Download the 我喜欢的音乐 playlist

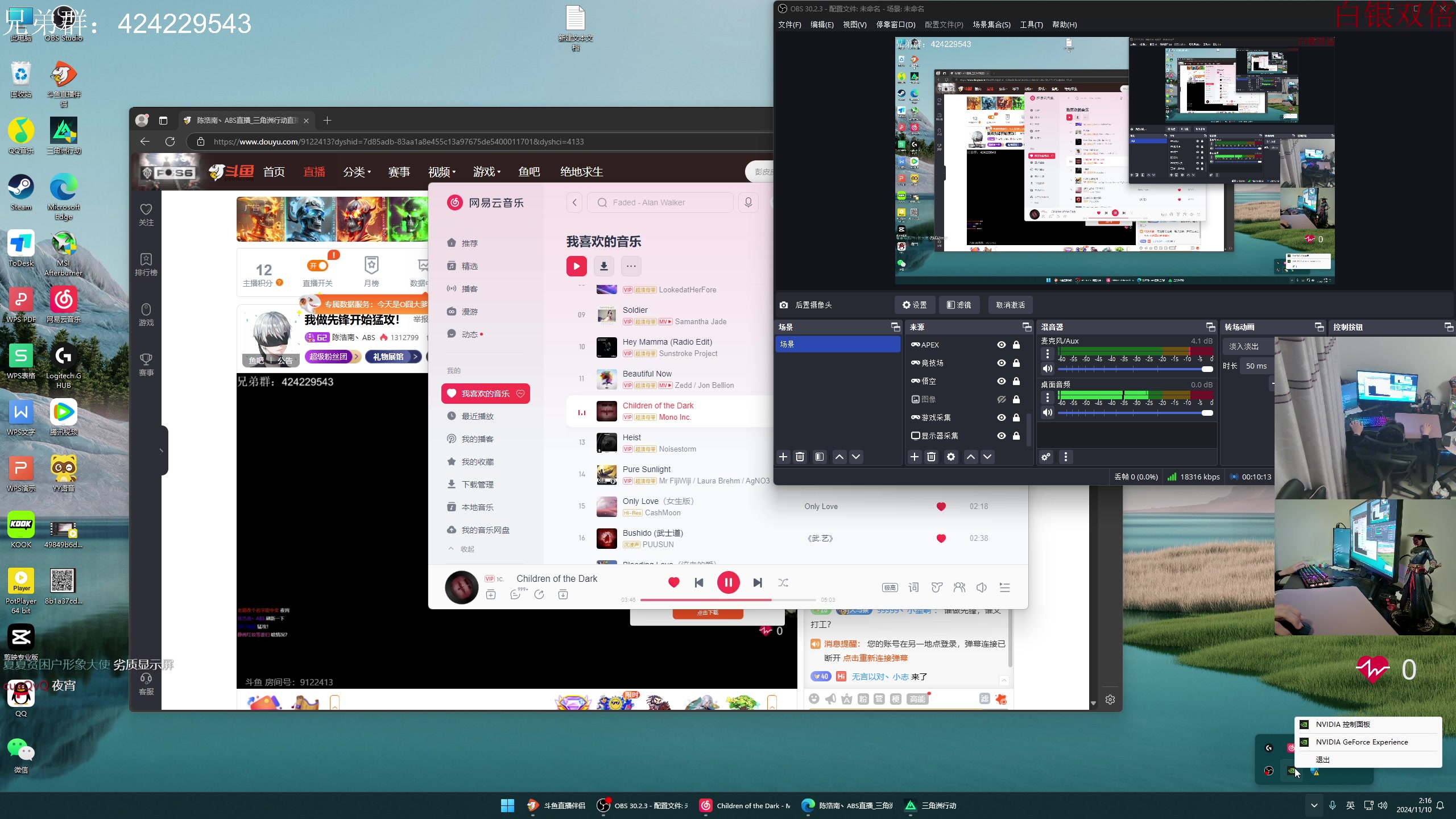pyautogui.click(x=604, y=266)
